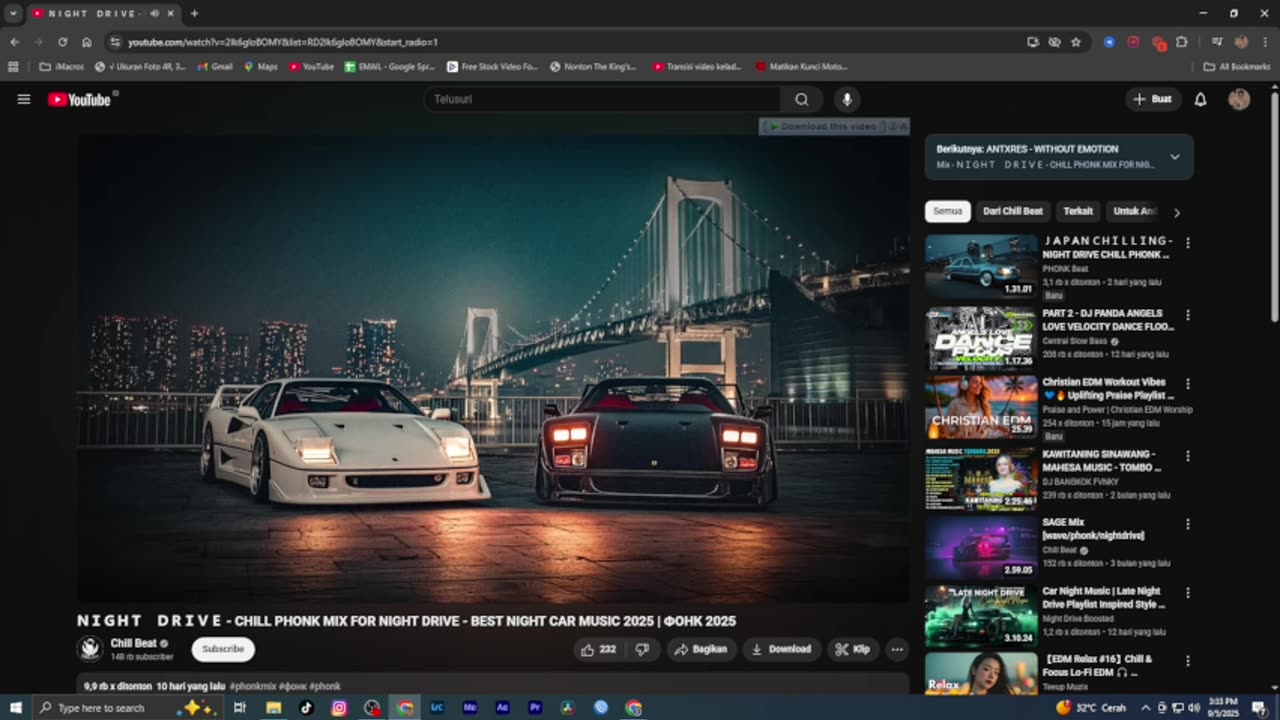The height and width of the screenshot is (720, 1280).
Task: Open options for Christian EDM Workout video
Action: pos(1188,384)
